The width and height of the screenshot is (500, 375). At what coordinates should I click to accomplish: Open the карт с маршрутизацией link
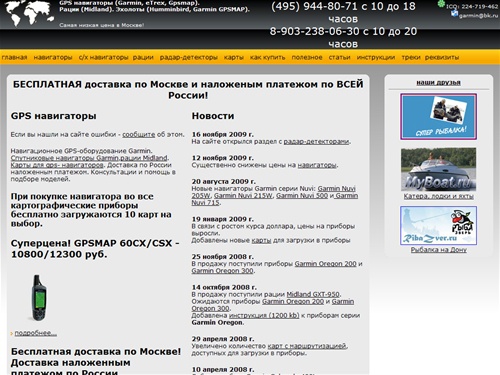click(307, 346)
